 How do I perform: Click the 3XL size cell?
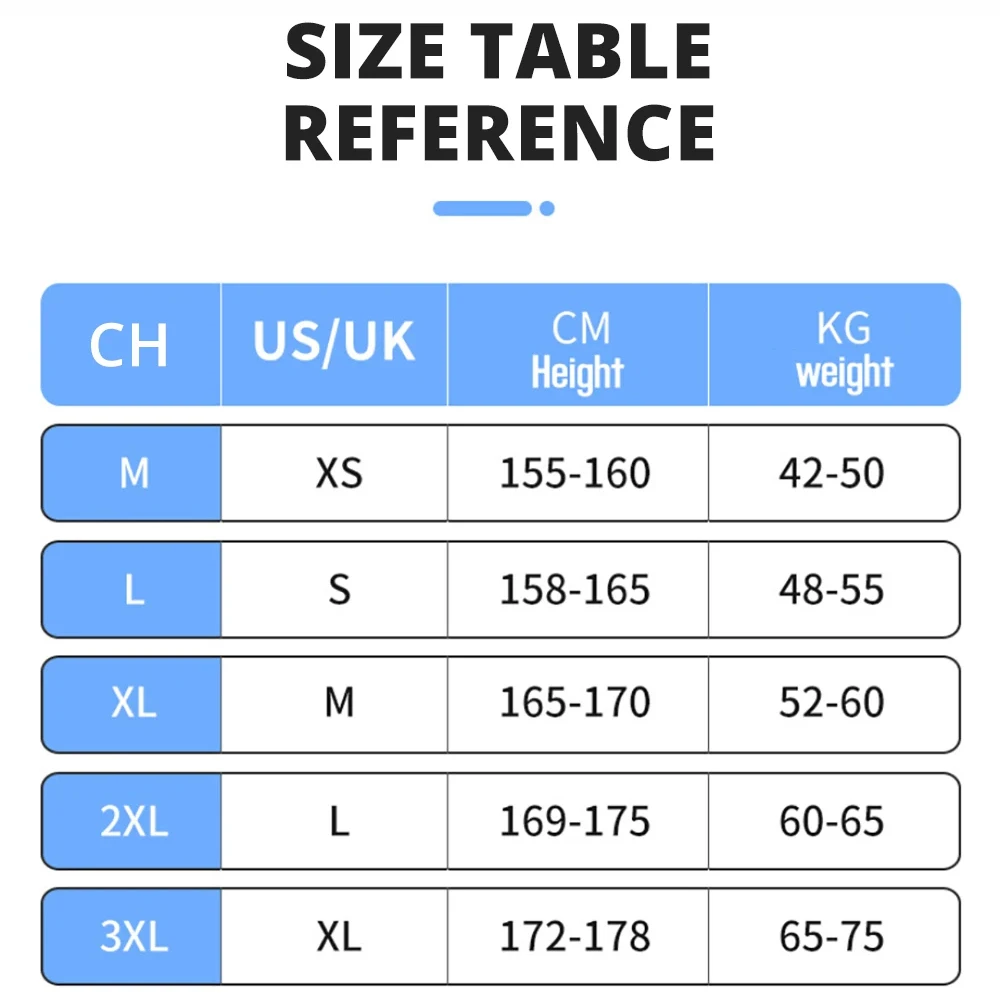coord(133,937)
